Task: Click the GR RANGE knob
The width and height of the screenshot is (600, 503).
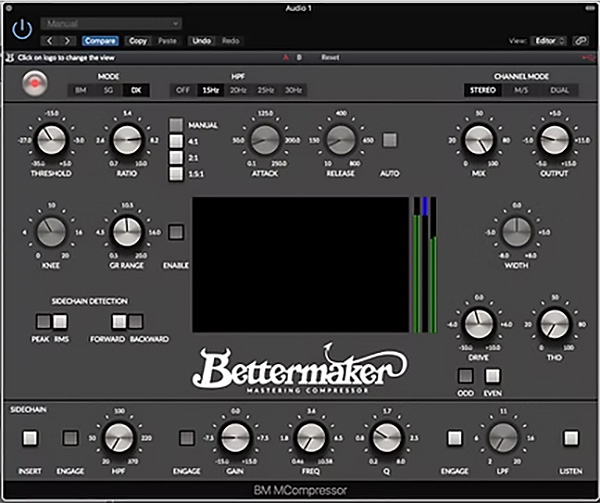Action: click(127, 232)
